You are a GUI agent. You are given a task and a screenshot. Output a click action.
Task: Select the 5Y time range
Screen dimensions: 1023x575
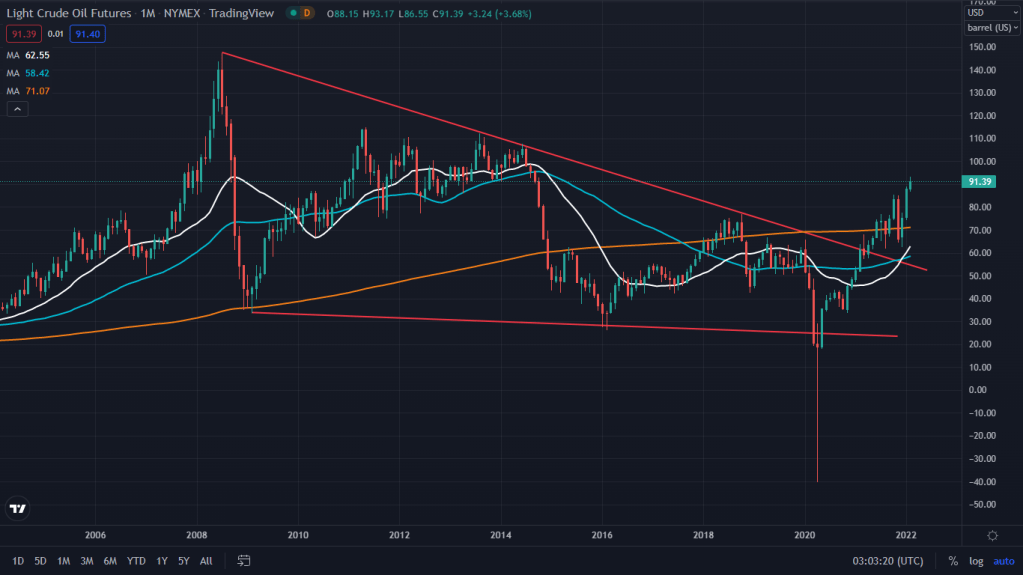tap(183, 561)
